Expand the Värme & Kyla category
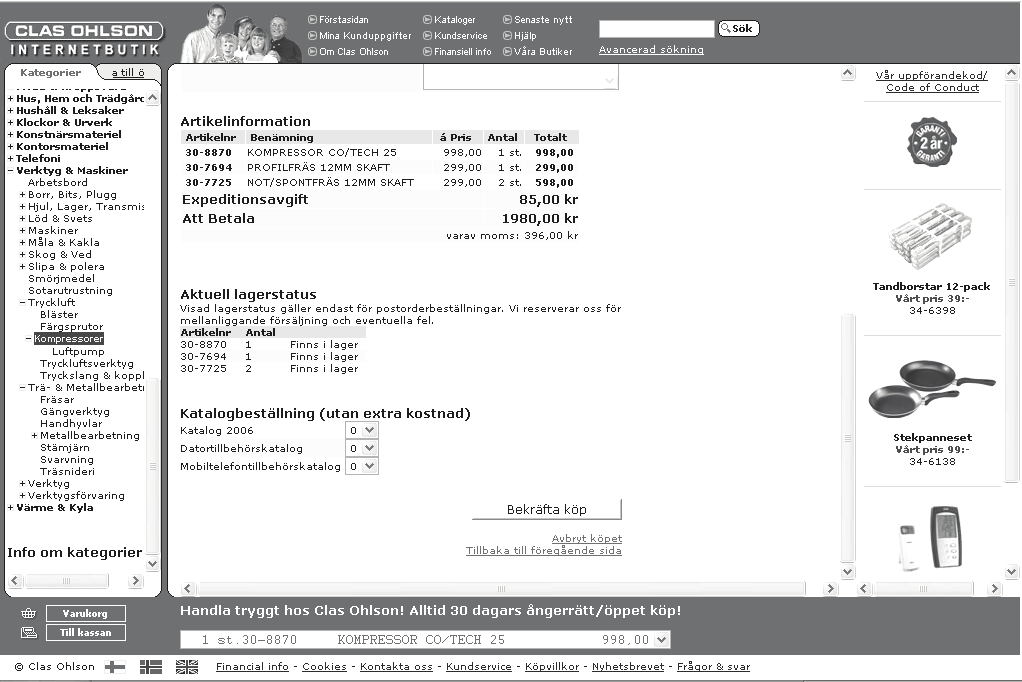Viewport: 1022px width, 682px height. [10, 508]
